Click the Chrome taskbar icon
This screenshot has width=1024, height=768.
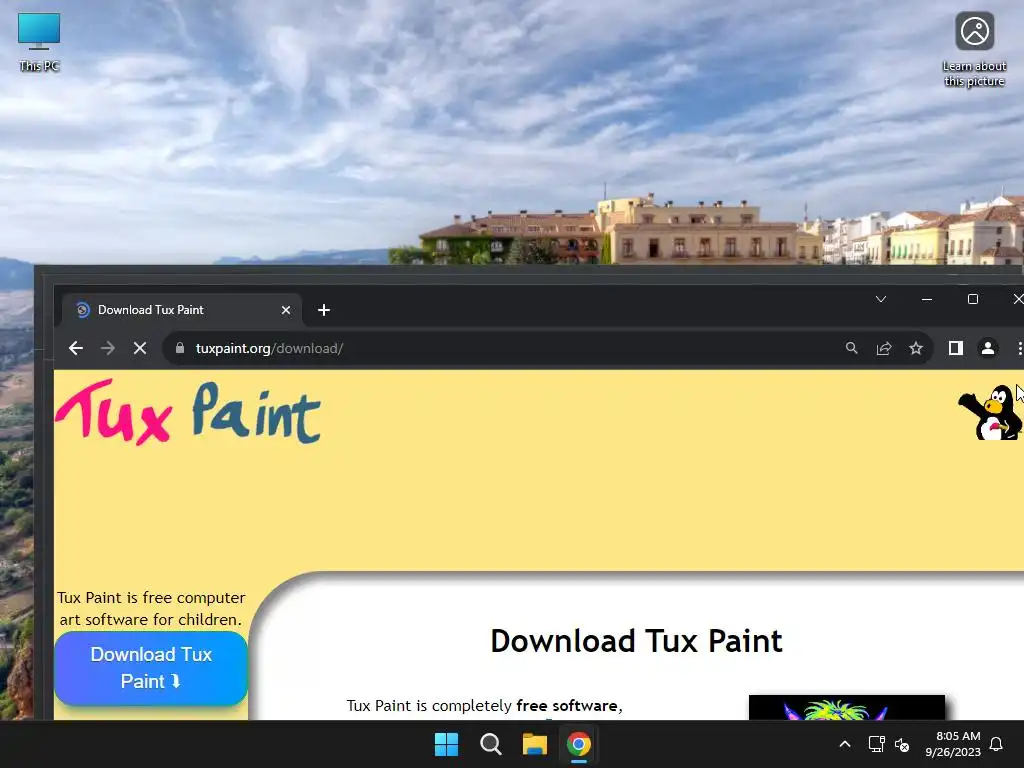[579, 744]
